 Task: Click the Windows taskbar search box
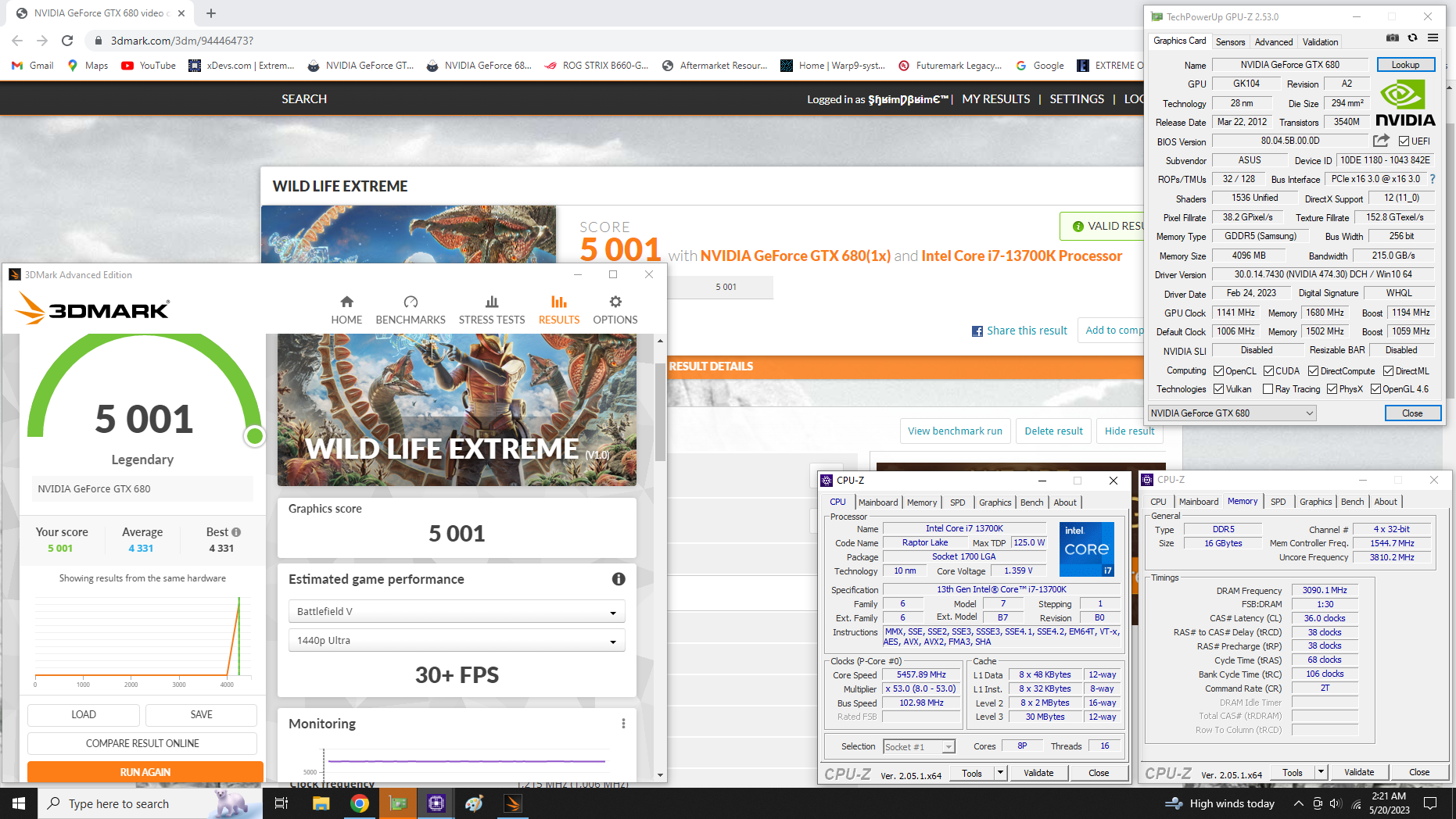click(150, 803)
